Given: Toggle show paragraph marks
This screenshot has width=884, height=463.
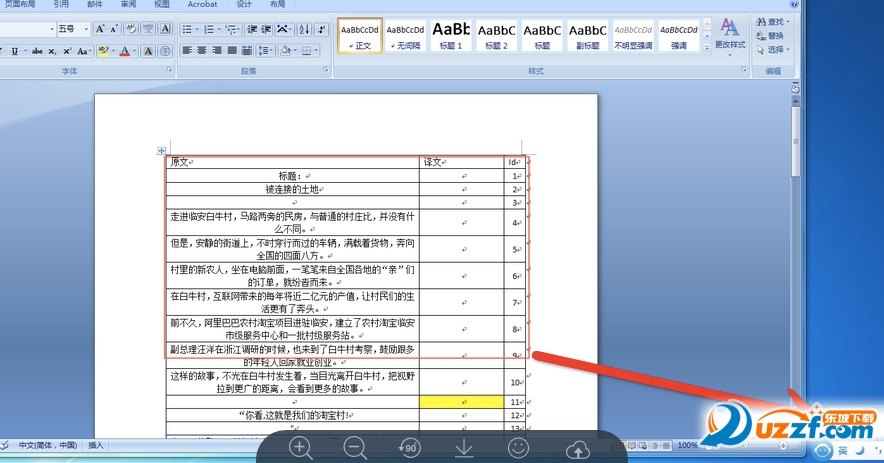Looking at the screenshot, I should tap(321, 29).
